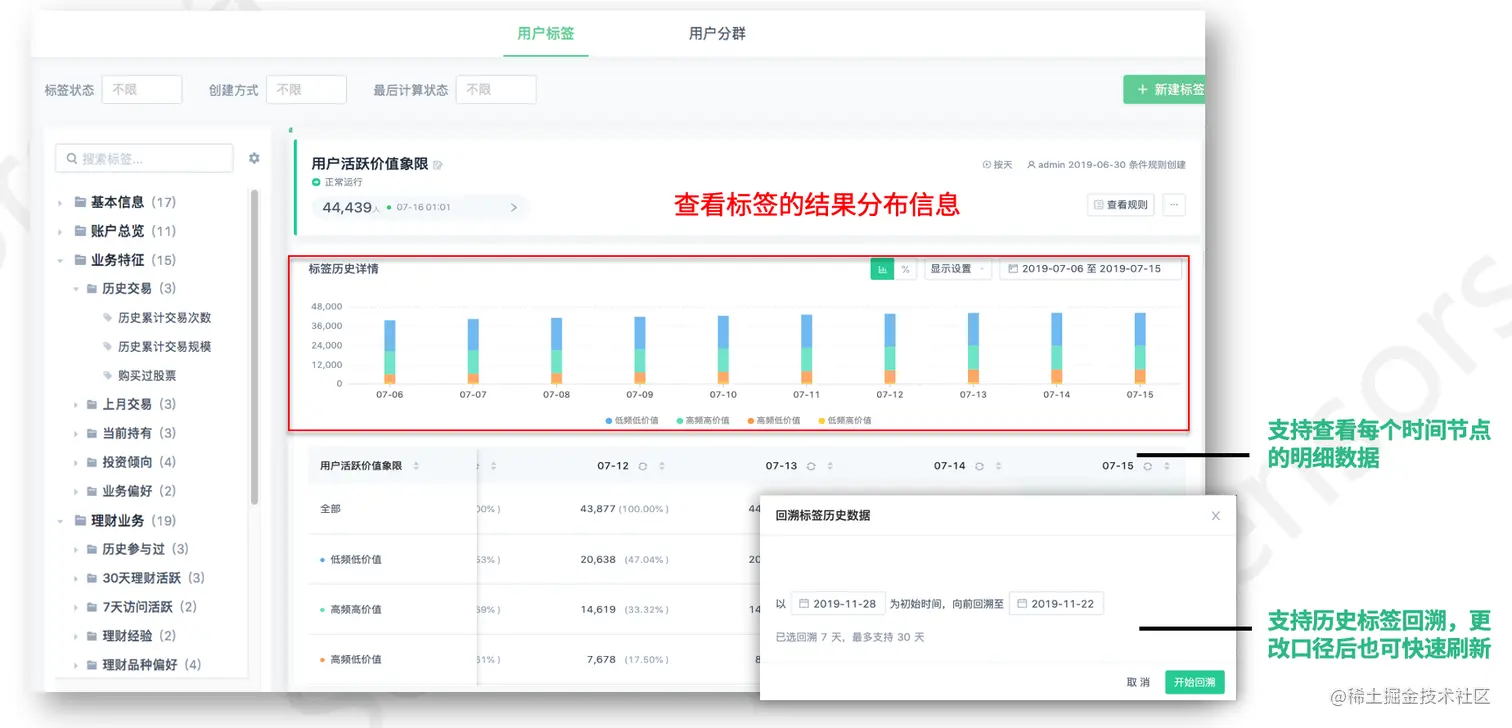Click the 理财业务 folder icon
This screenshot has width=1512, height=728.
(80, 521)
